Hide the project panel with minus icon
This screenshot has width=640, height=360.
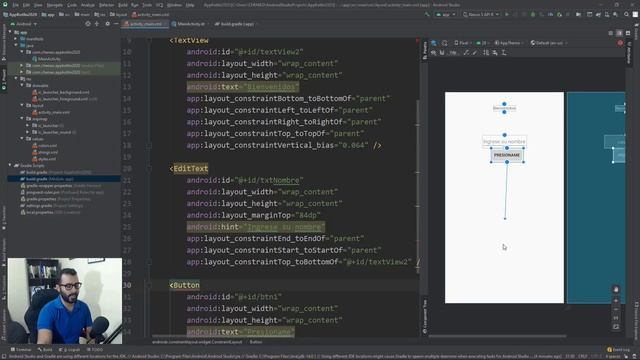116,24
